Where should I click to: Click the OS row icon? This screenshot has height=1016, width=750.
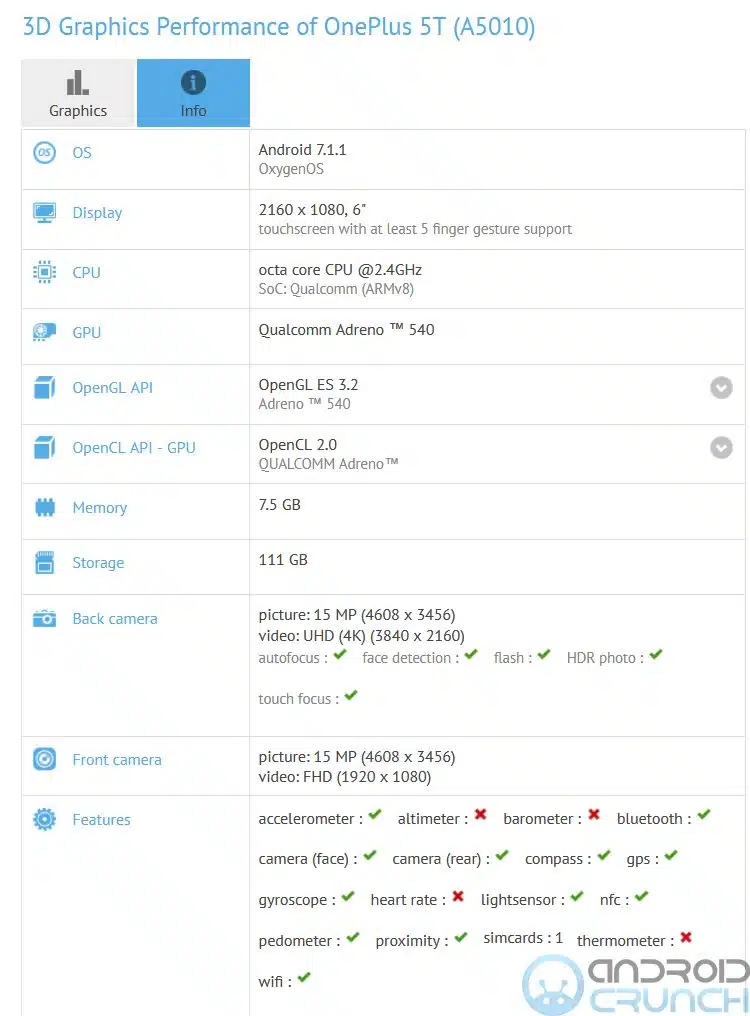(44, 153)
